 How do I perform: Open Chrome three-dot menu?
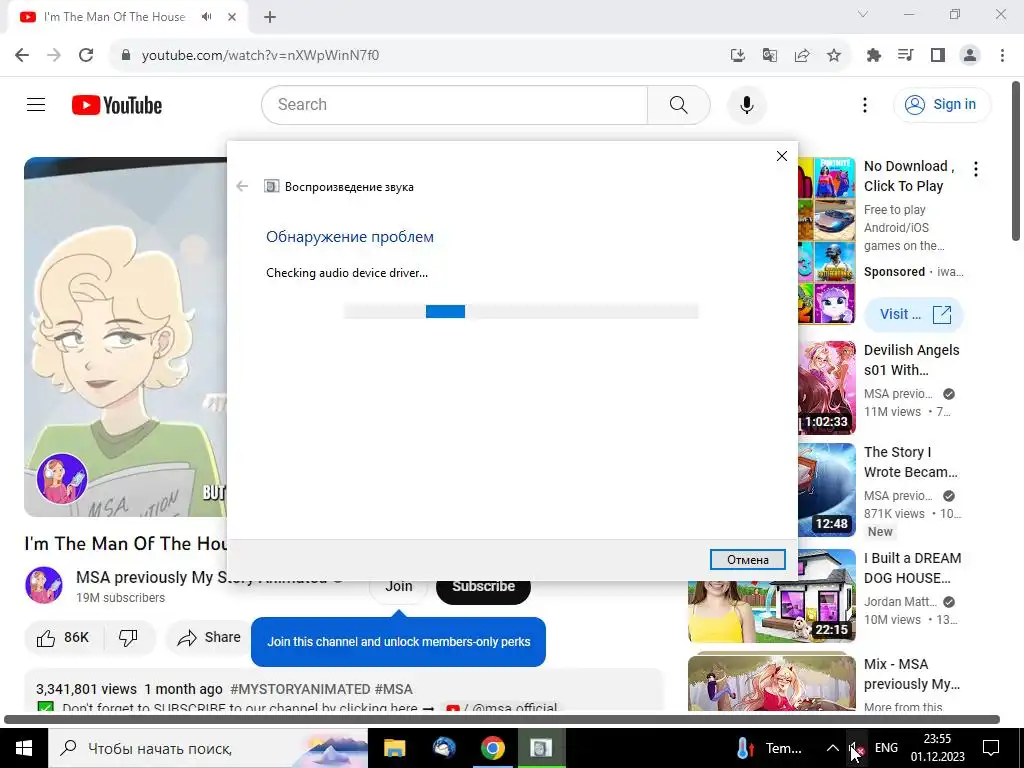(1002, 55)
